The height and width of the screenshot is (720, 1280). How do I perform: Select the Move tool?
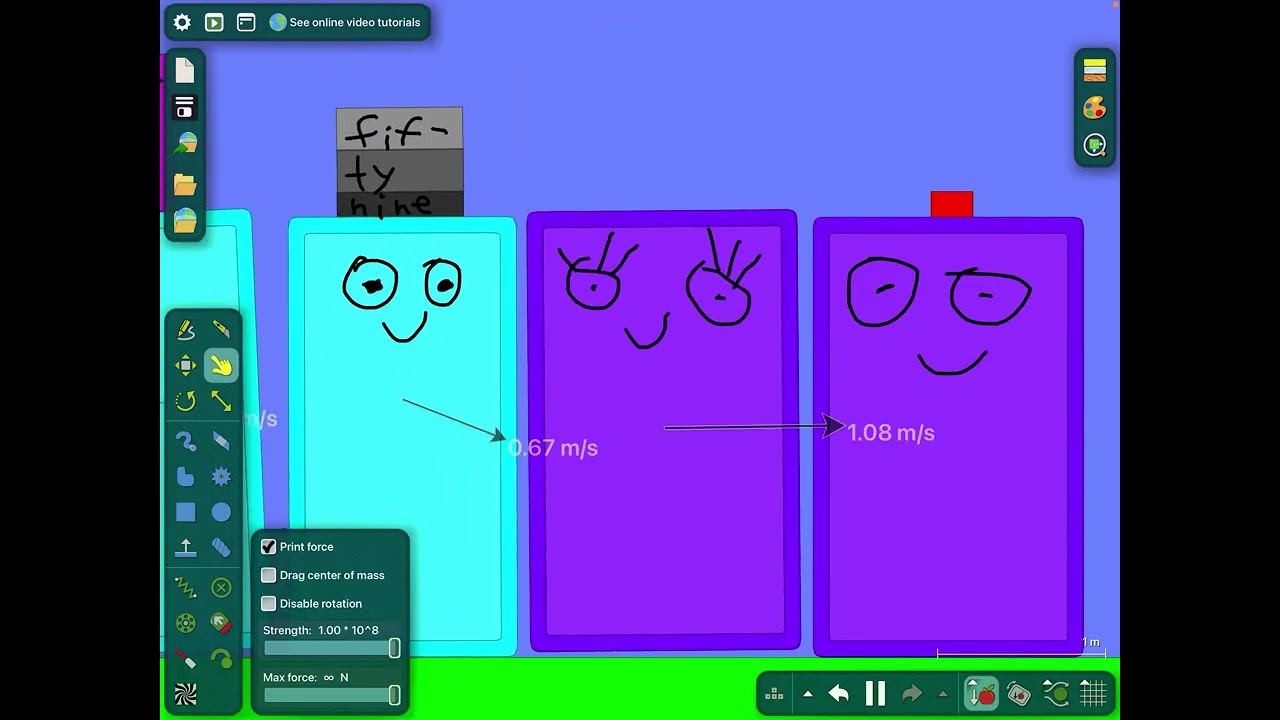pos(186,366)
